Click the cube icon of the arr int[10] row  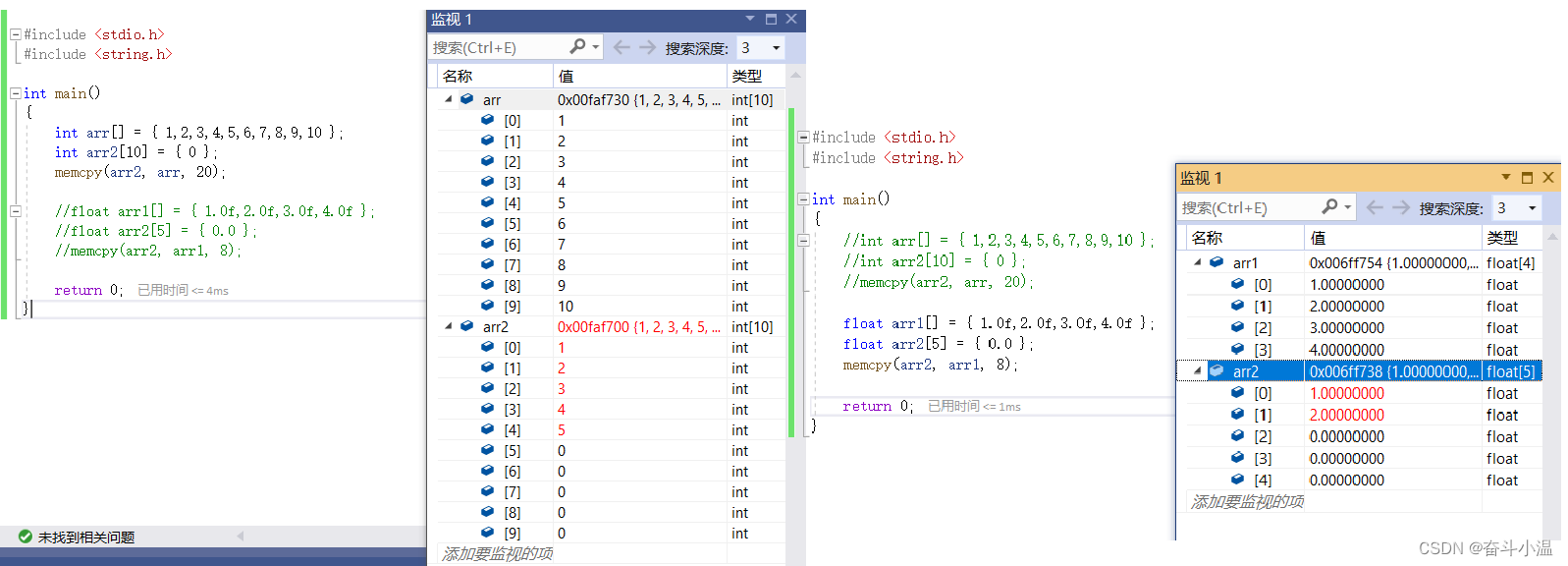[467, 99]
